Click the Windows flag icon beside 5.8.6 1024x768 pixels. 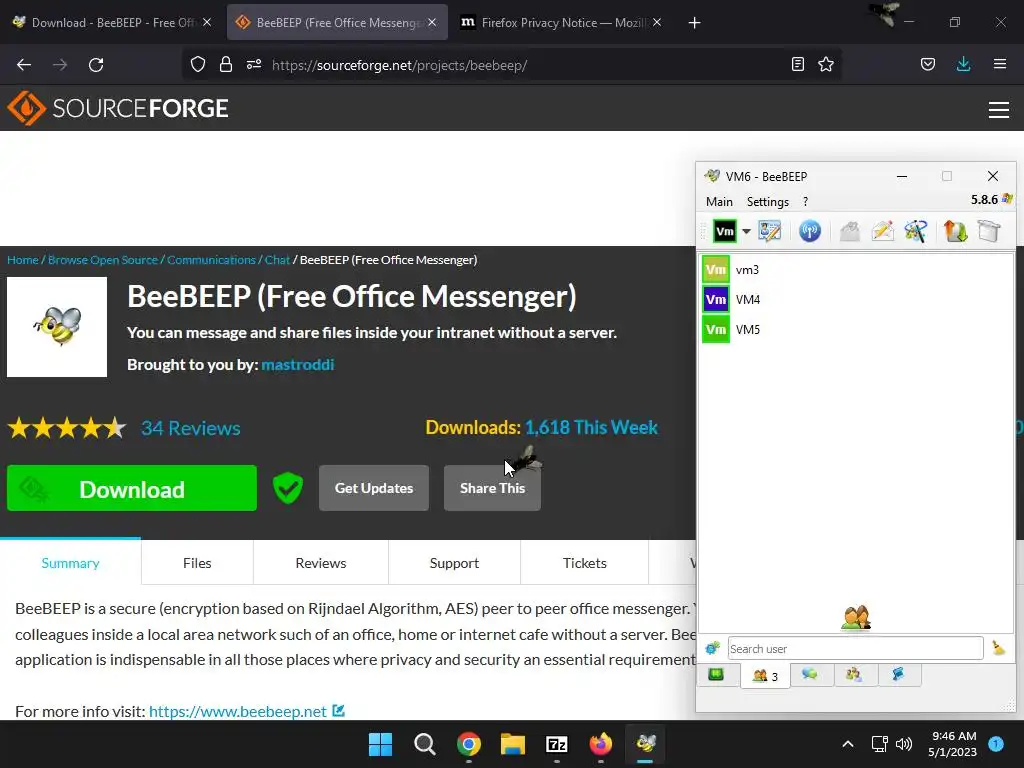(x=1007, y=199)
